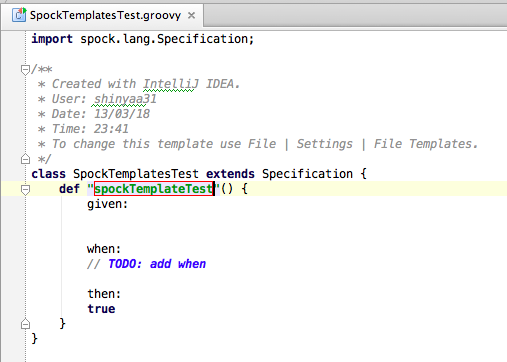This screenshot has width=507, height=362.
Task: Click the 'when:' label
Action: click(x=104, y=249)
